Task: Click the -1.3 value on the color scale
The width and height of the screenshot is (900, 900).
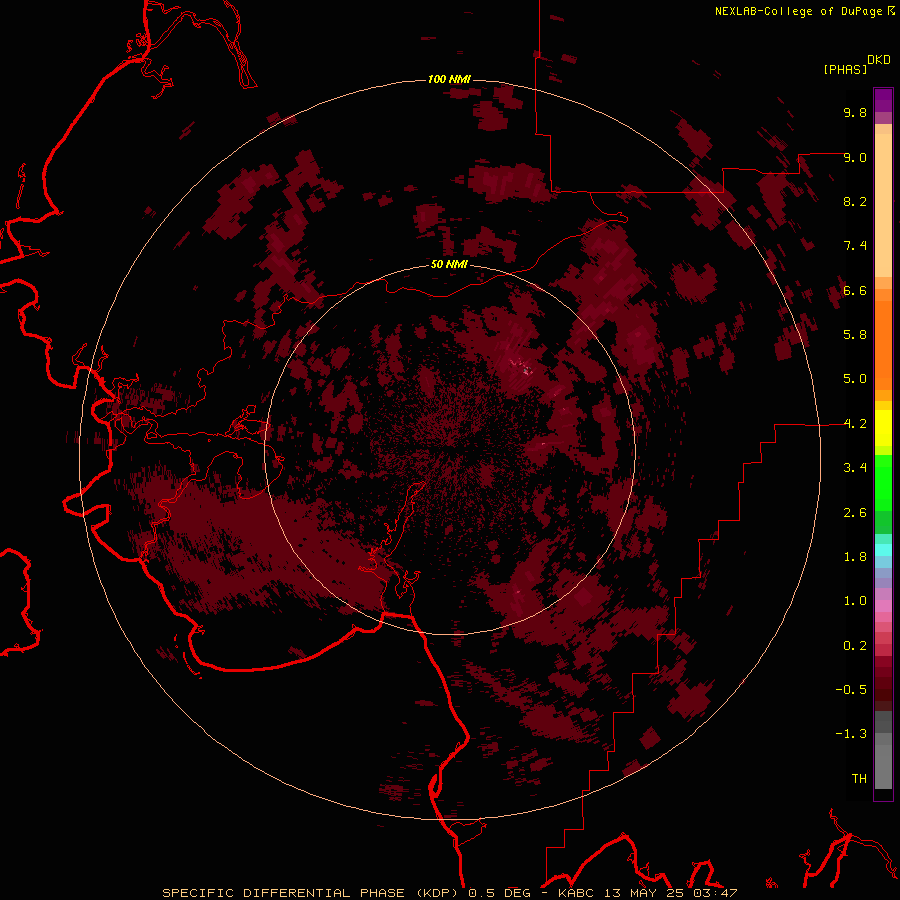Action: [851, 734]
